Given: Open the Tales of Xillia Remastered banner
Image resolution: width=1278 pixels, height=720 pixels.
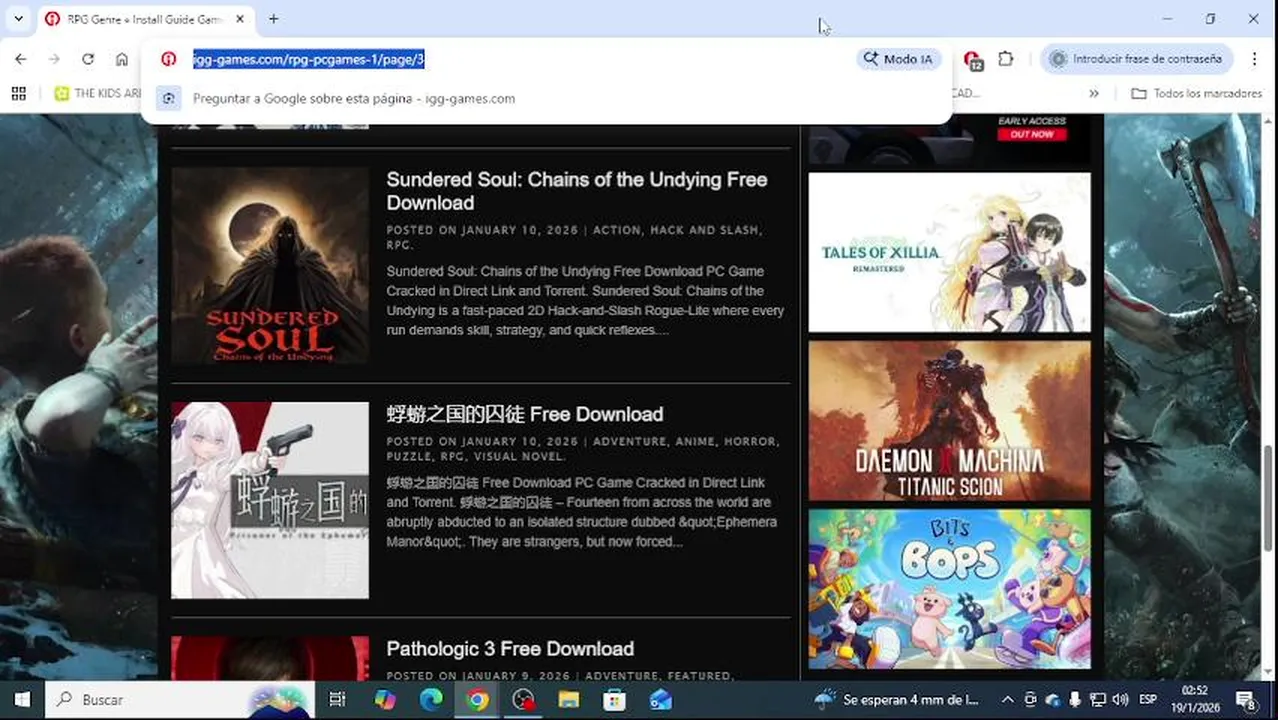Looking at the screenshot, I should (x=949, y=253).
